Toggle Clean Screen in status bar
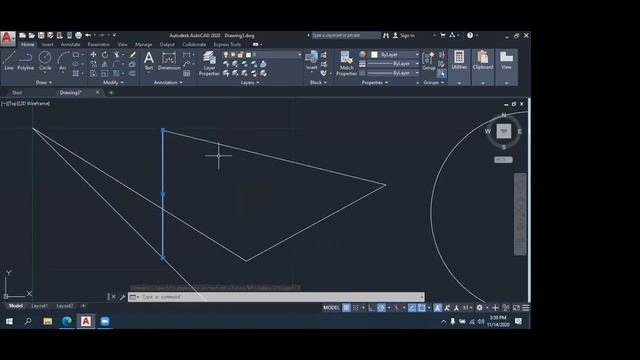 point(516,308)
